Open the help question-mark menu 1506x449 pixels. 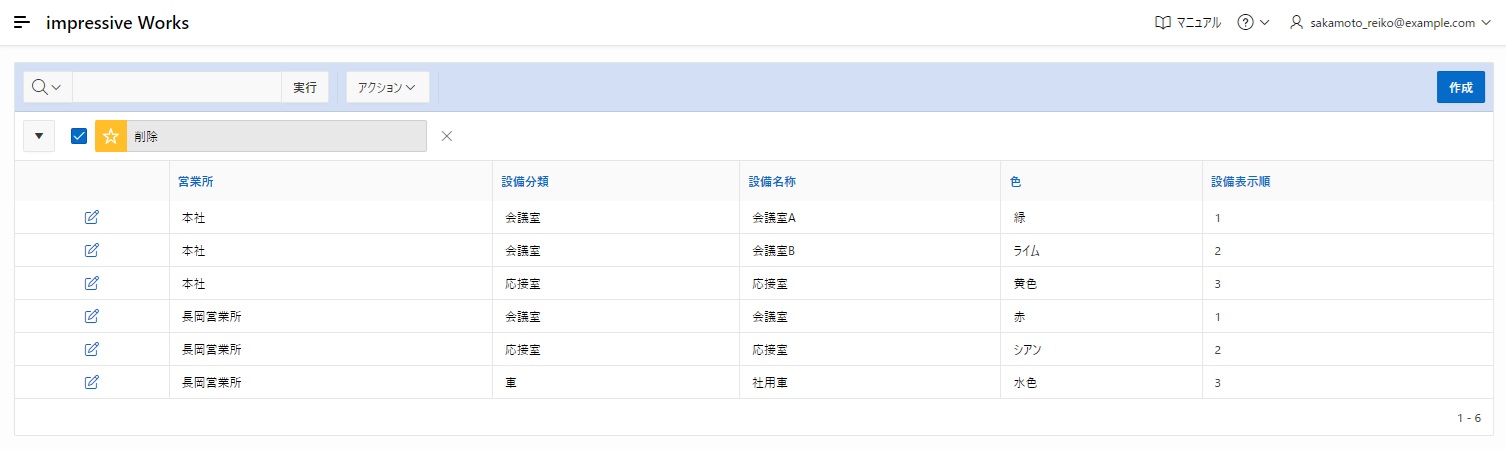coord(1253,22)
